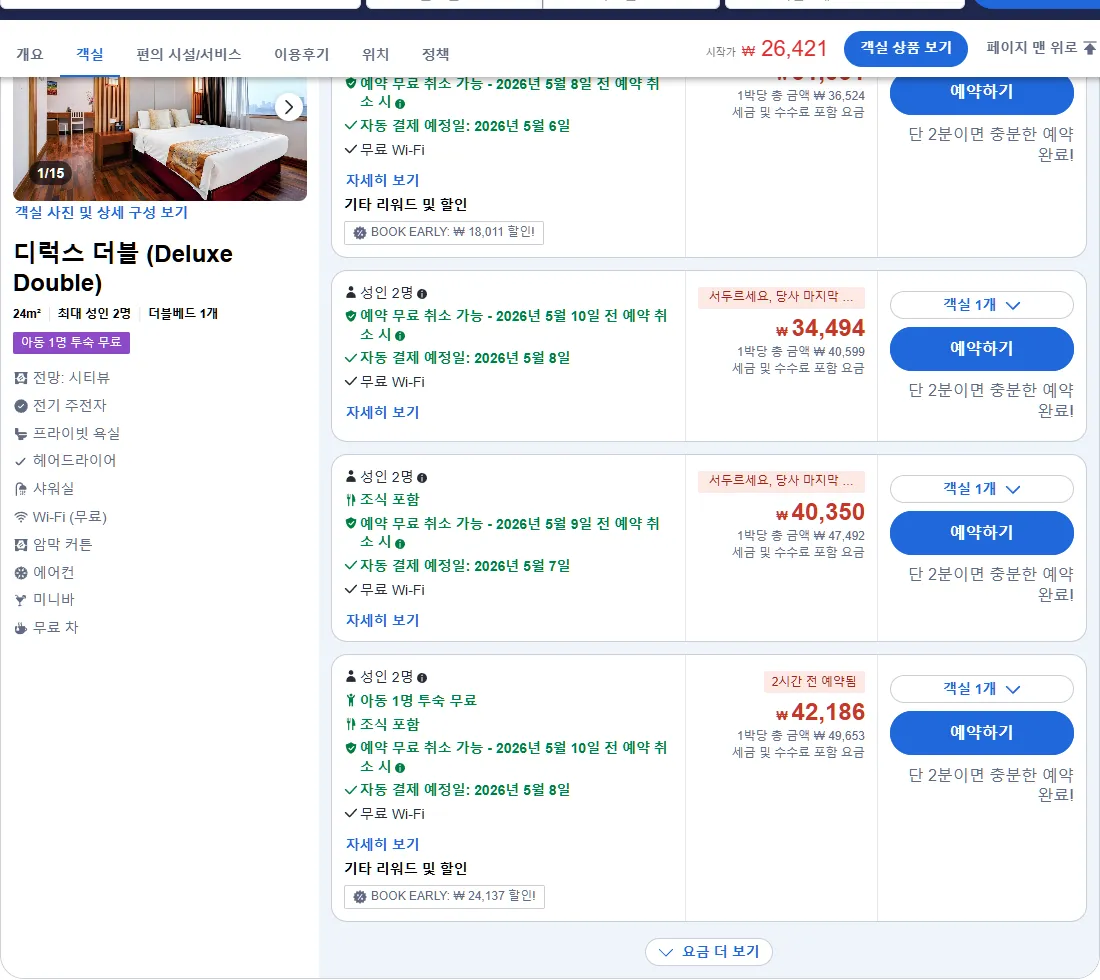
Task: Click discount badge icon in BOOK EARLY ₩24,137
Action: pyautogui.click(x=360, y=897)
